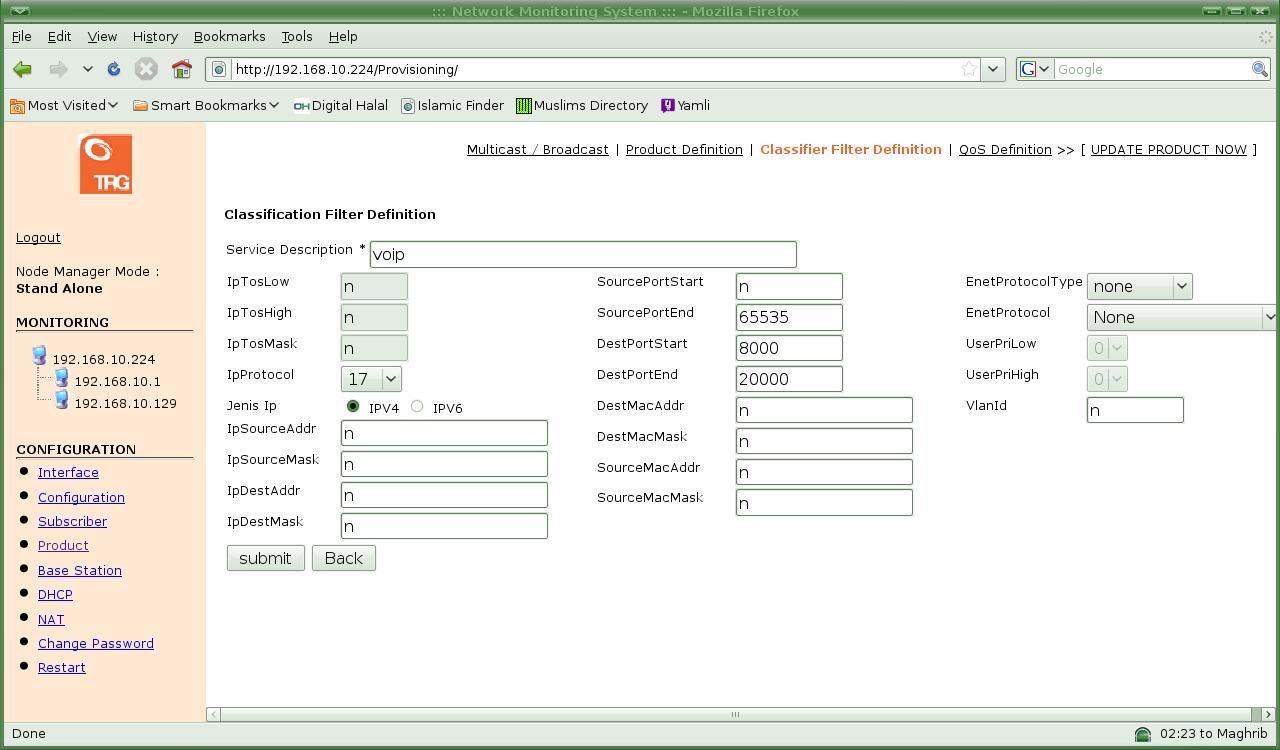Click the Home toolbar icon

coord(181,69)
